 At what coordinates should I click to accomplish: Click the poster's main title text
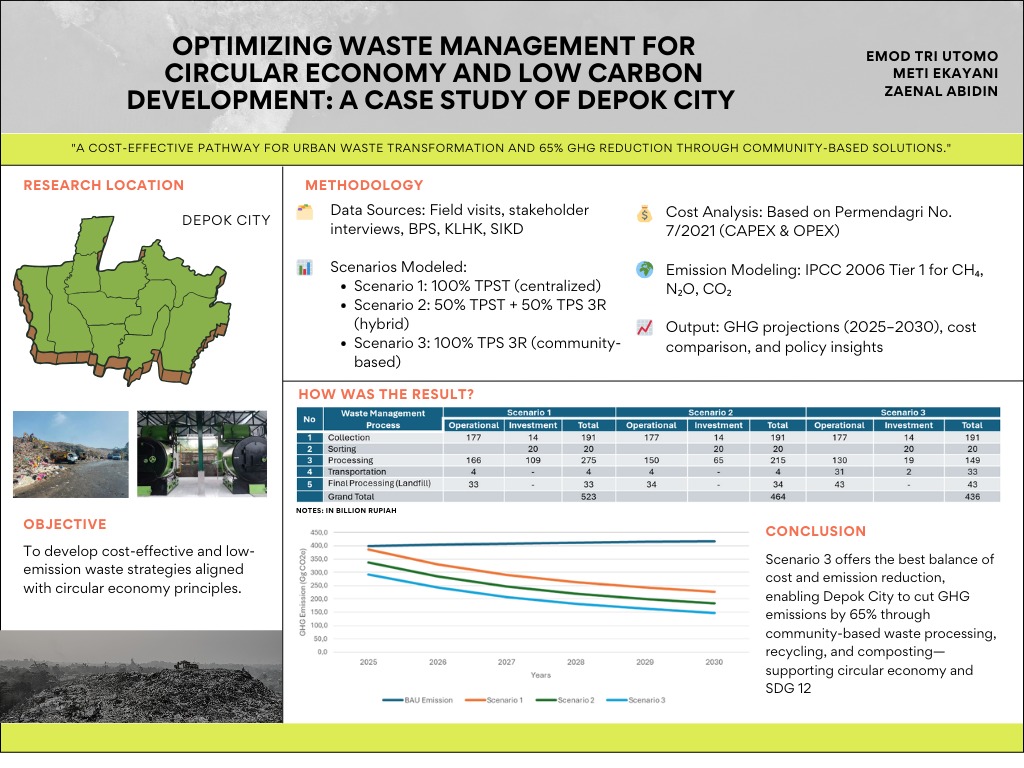[x=430, y=73]
